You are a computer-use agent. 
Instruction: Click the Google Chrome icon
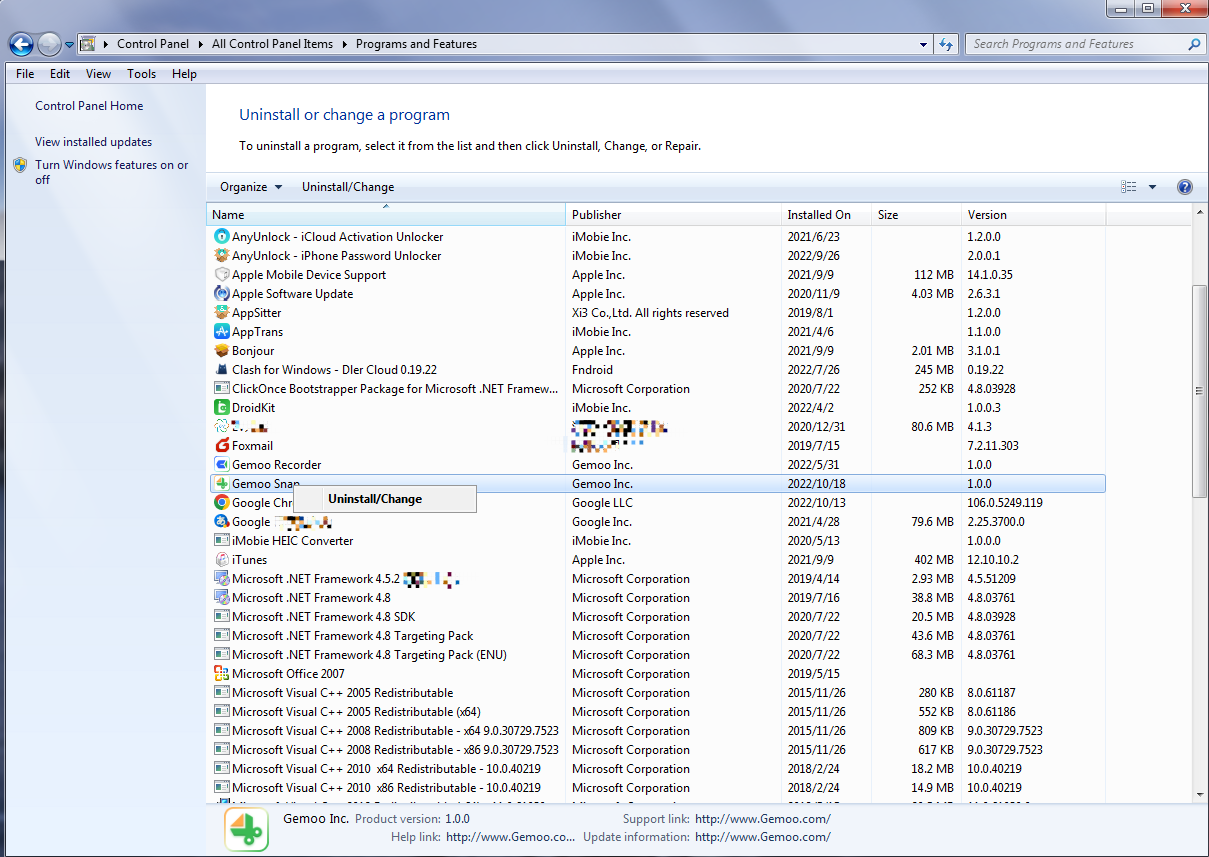tap(222, 503)
